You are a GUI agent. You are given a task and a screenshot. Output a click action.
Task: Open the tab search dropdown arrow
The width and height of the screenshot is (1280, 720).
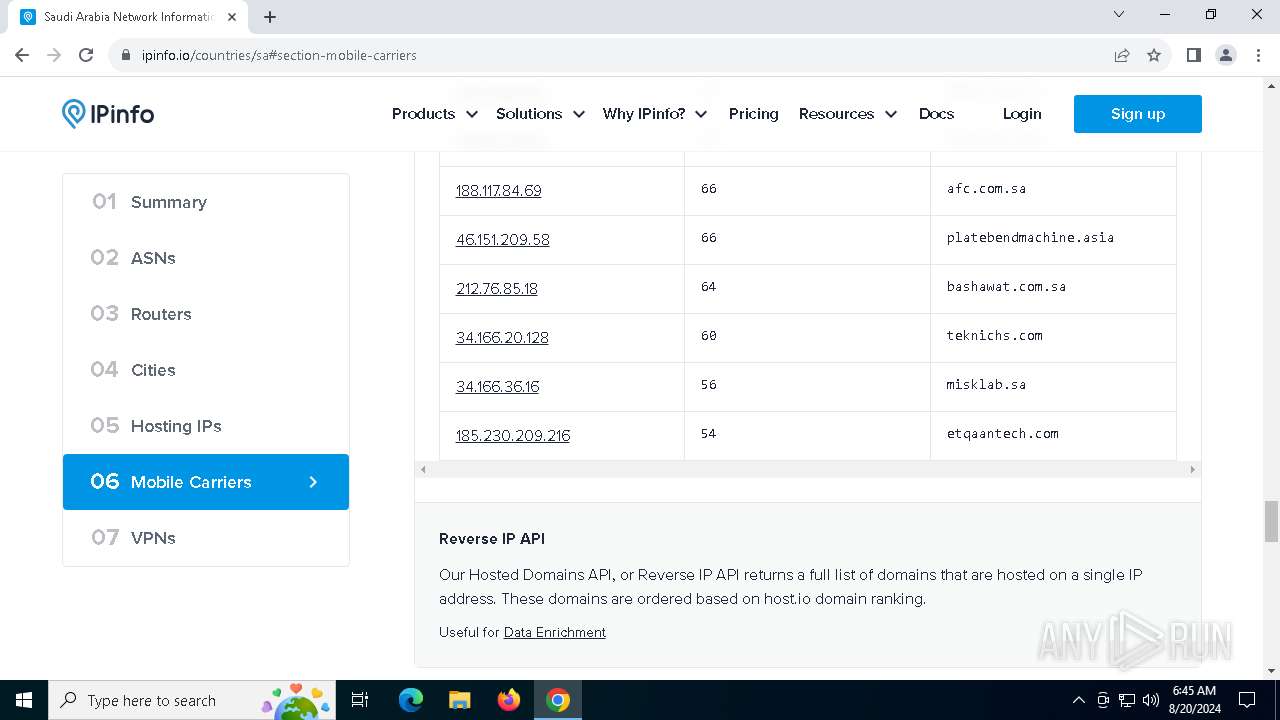pos(1119,15)
